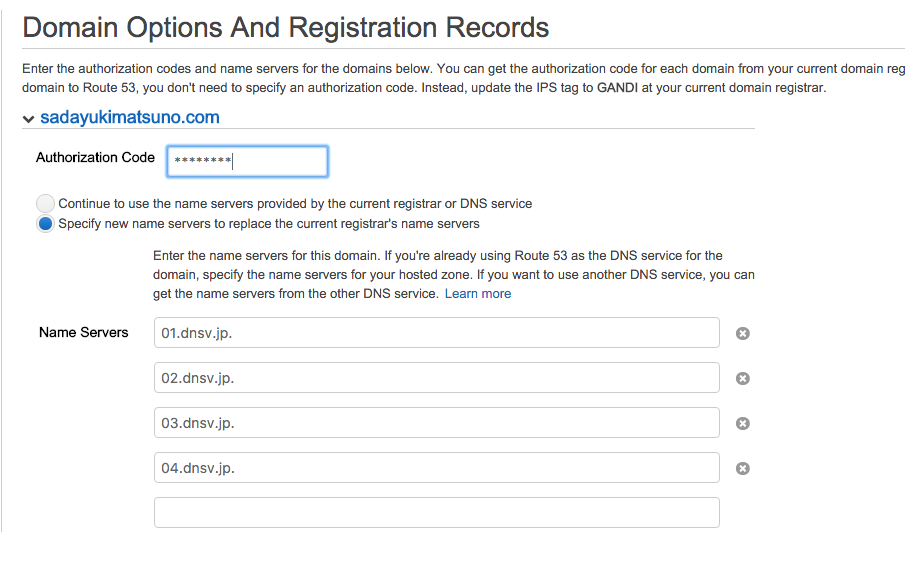Viewport: 905px width, 571px height.
Task: Select the 04.dnsv.jp. name server field
Action: click(x=436, y=468)
